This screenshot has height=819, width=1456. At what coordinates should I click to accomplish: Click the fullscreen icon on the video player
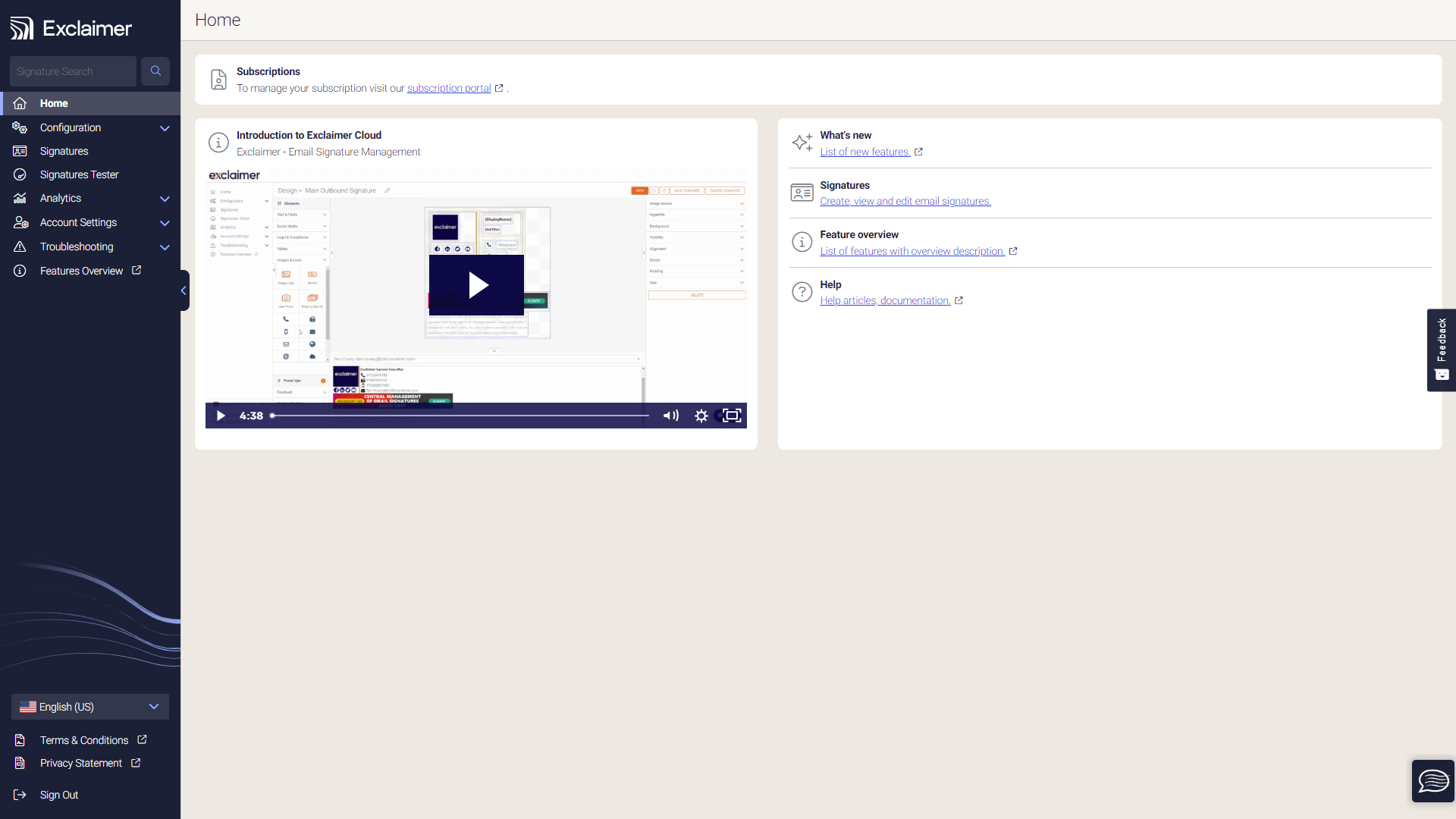click(x=731, y=416)
